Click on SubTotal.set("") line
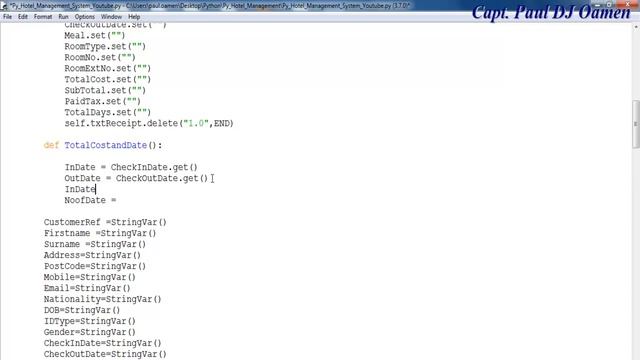This screenshot has width=640, height=360. [x=105, y=91]
